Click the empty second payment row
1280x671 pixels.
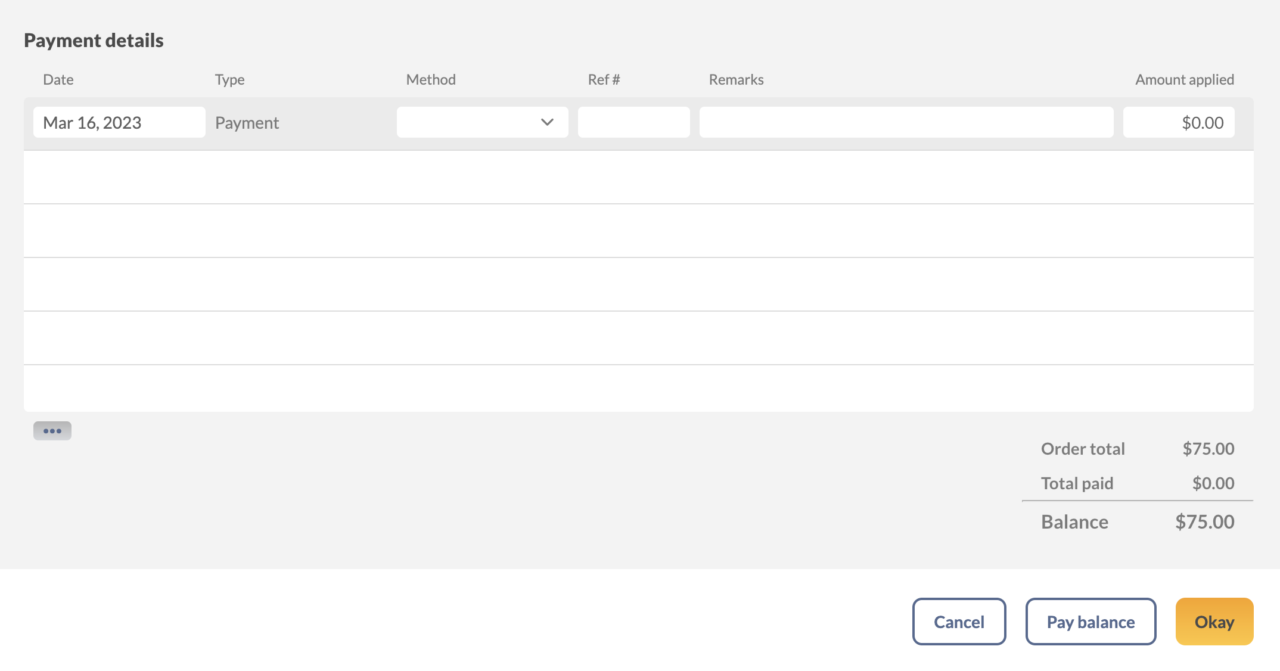[637, 177]
